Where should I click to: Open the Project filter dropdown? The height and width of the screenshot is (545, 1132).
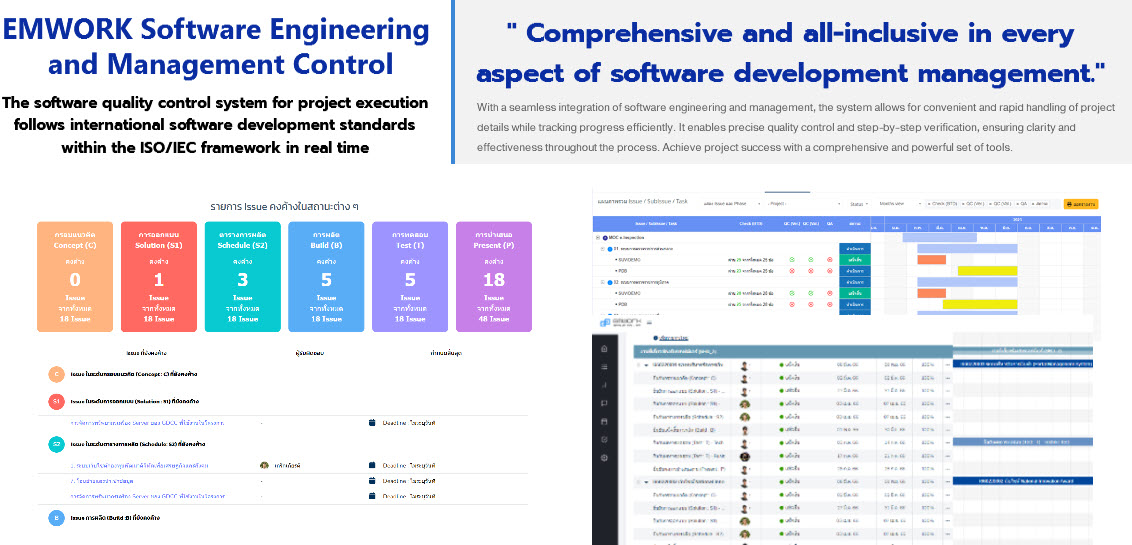click(x=804, y=204)
